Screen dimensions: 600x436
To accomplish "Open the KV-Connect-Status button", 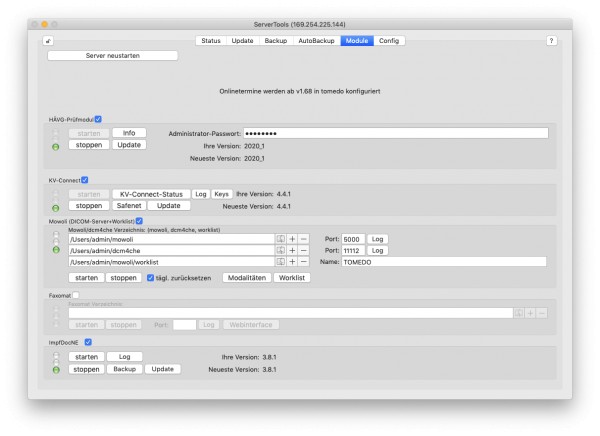I will 151,194.
